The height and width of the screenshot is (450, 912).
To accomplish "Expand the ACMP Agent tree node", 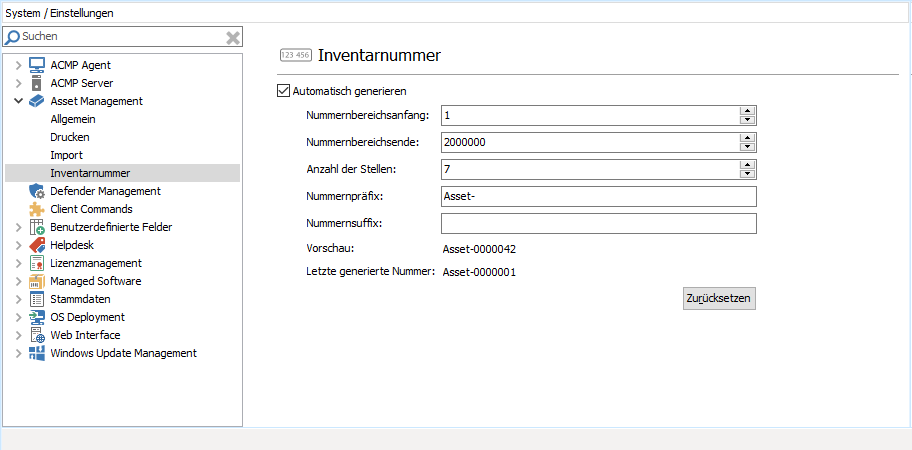I will (x=19, y=65).
